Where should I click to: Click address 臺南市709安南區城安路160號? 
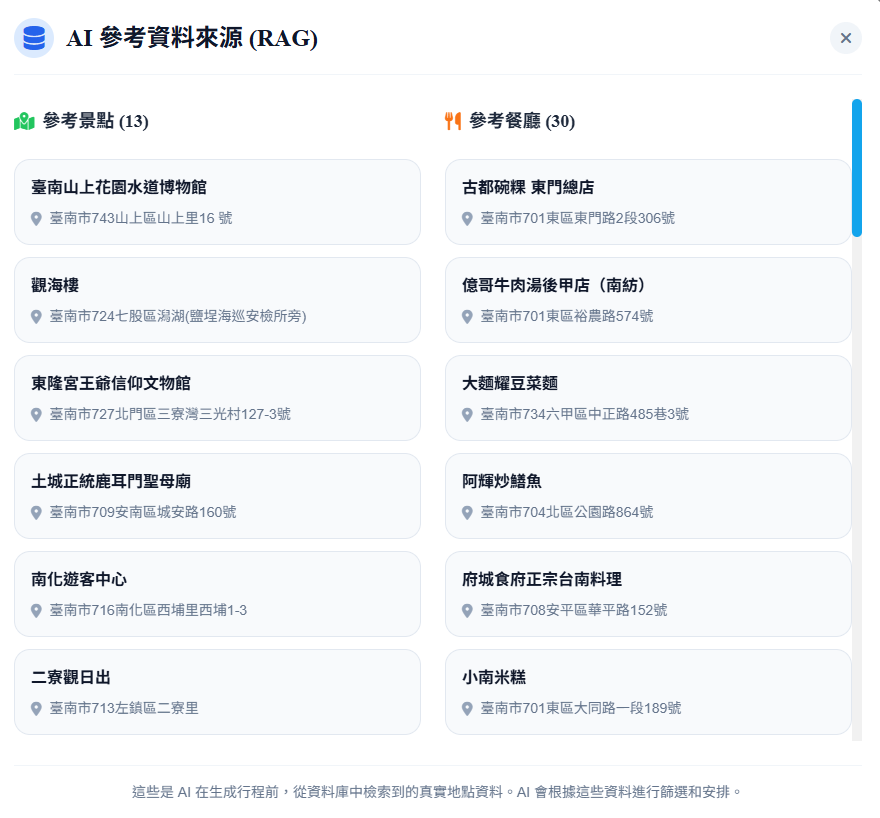coord(143,512)
